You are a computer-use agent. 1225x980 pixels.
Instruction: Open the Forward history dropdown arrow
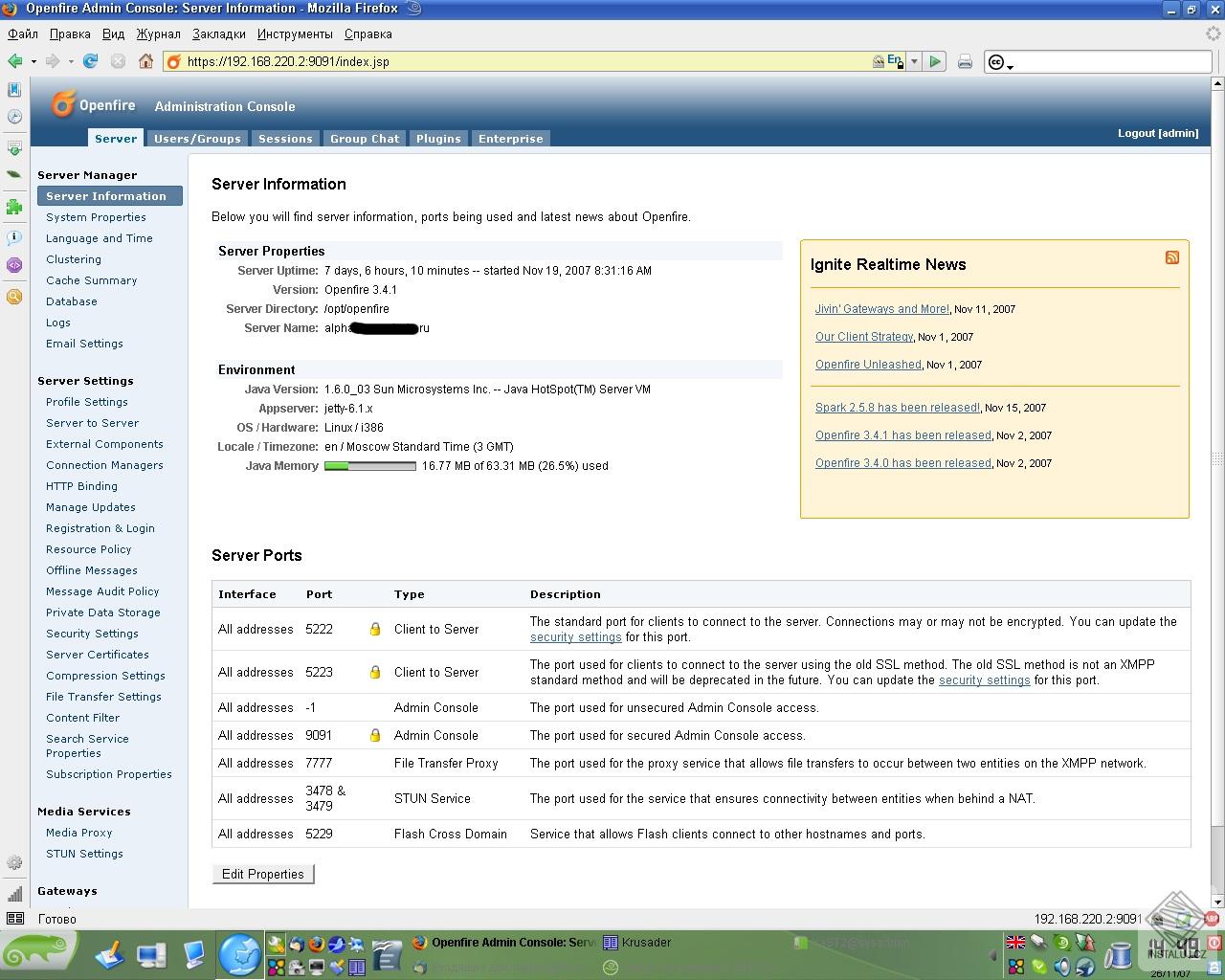coord(71,61)
